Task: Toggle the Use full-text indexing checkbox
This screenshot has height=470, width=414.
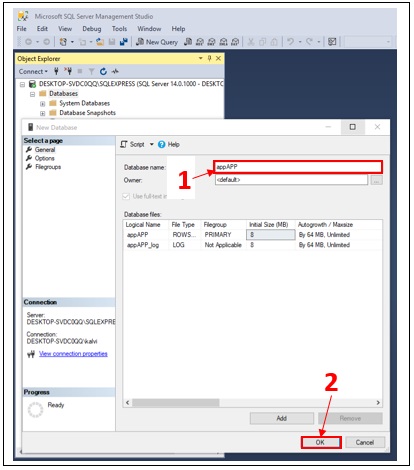Action: [x=126, y=196]
